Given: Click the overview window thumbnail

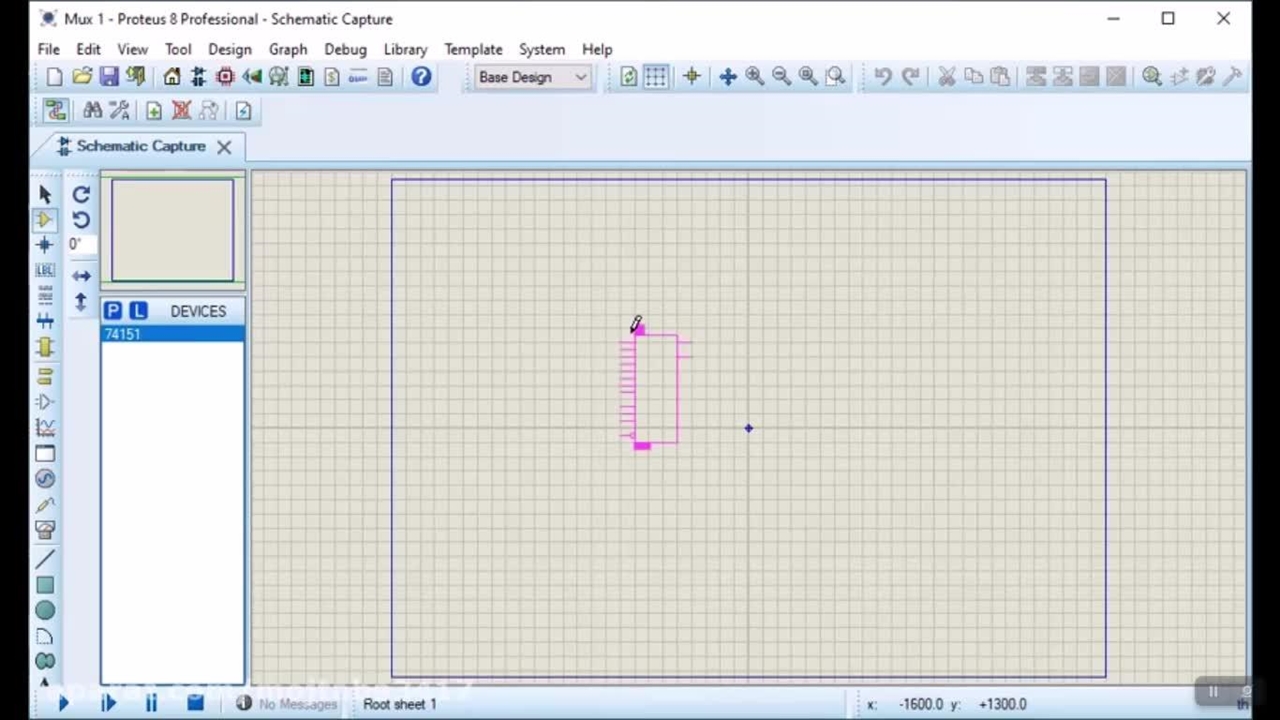Looking at the screenshot, I should click(172, 230).
